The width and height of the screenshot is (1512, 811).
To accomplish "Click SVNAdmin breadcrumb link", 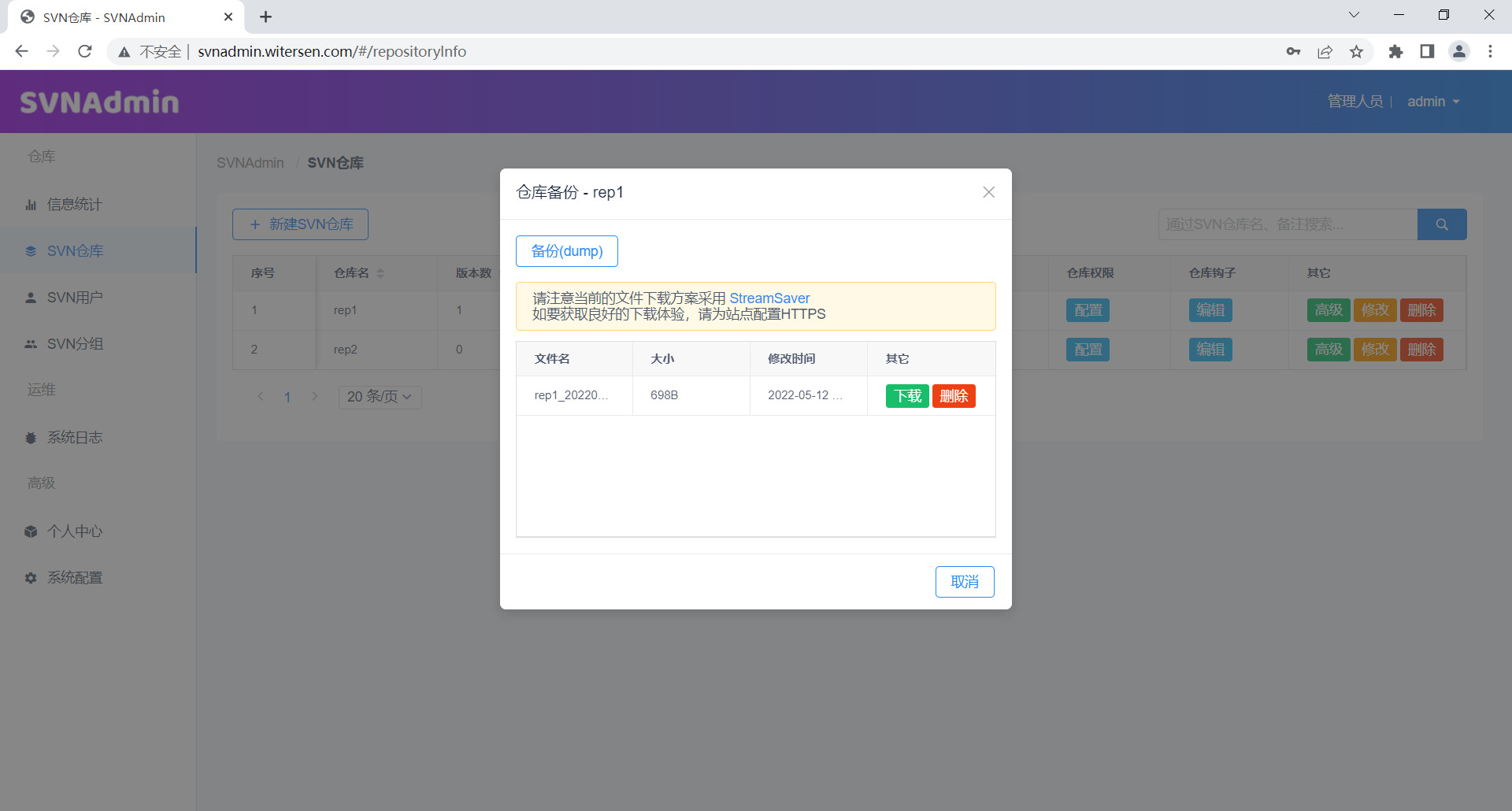I will coord(250,163).
